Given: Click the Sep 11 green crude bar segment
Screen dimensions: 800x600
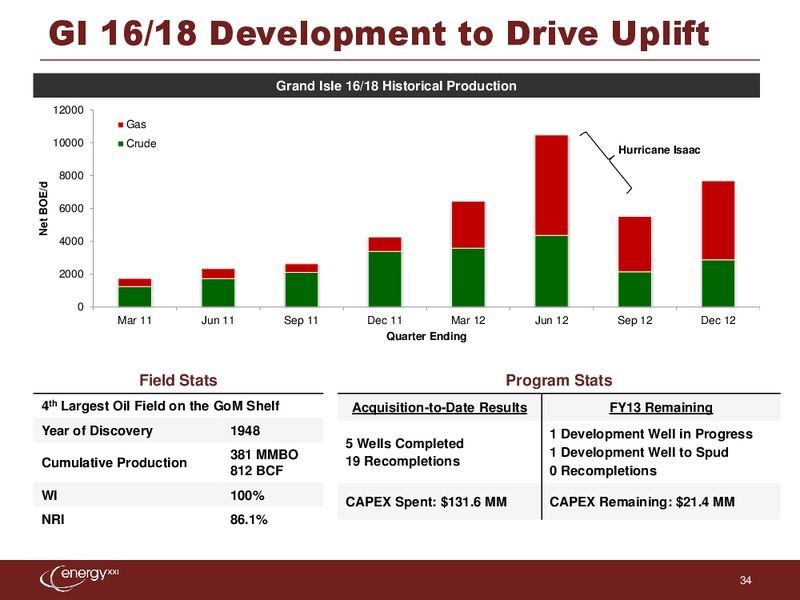Looking at the screenshot, I should [302, 289].
